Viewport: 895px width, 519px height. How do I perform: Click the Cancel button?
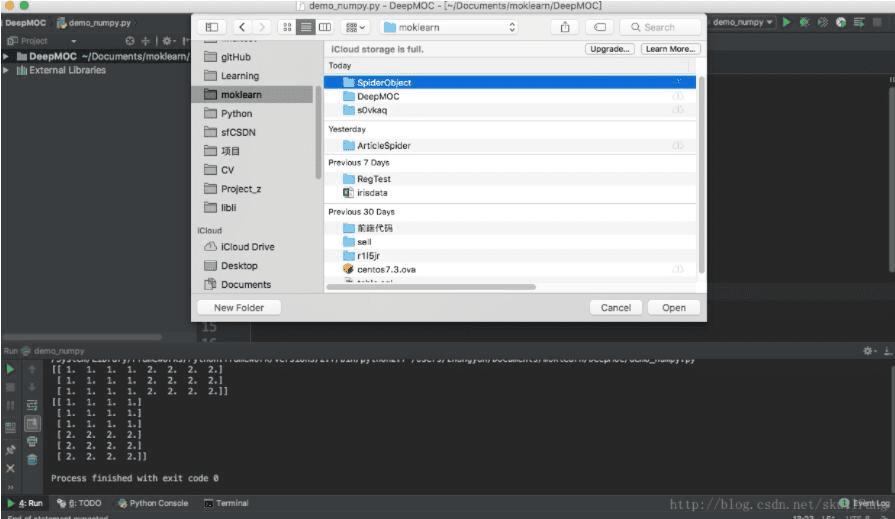click(615, 307)
